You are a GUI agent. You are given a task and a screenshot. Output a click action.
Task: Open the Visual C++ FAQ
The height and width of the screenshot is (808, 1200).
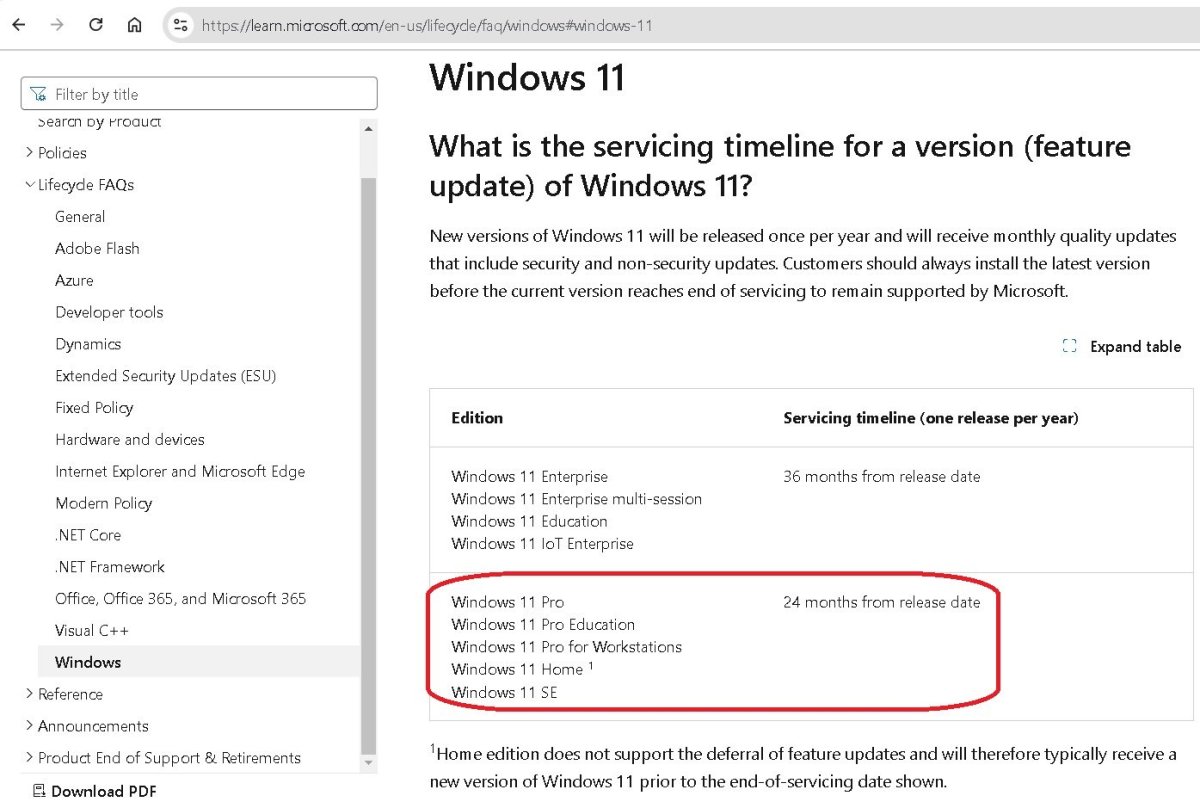[x=92, y=631]
